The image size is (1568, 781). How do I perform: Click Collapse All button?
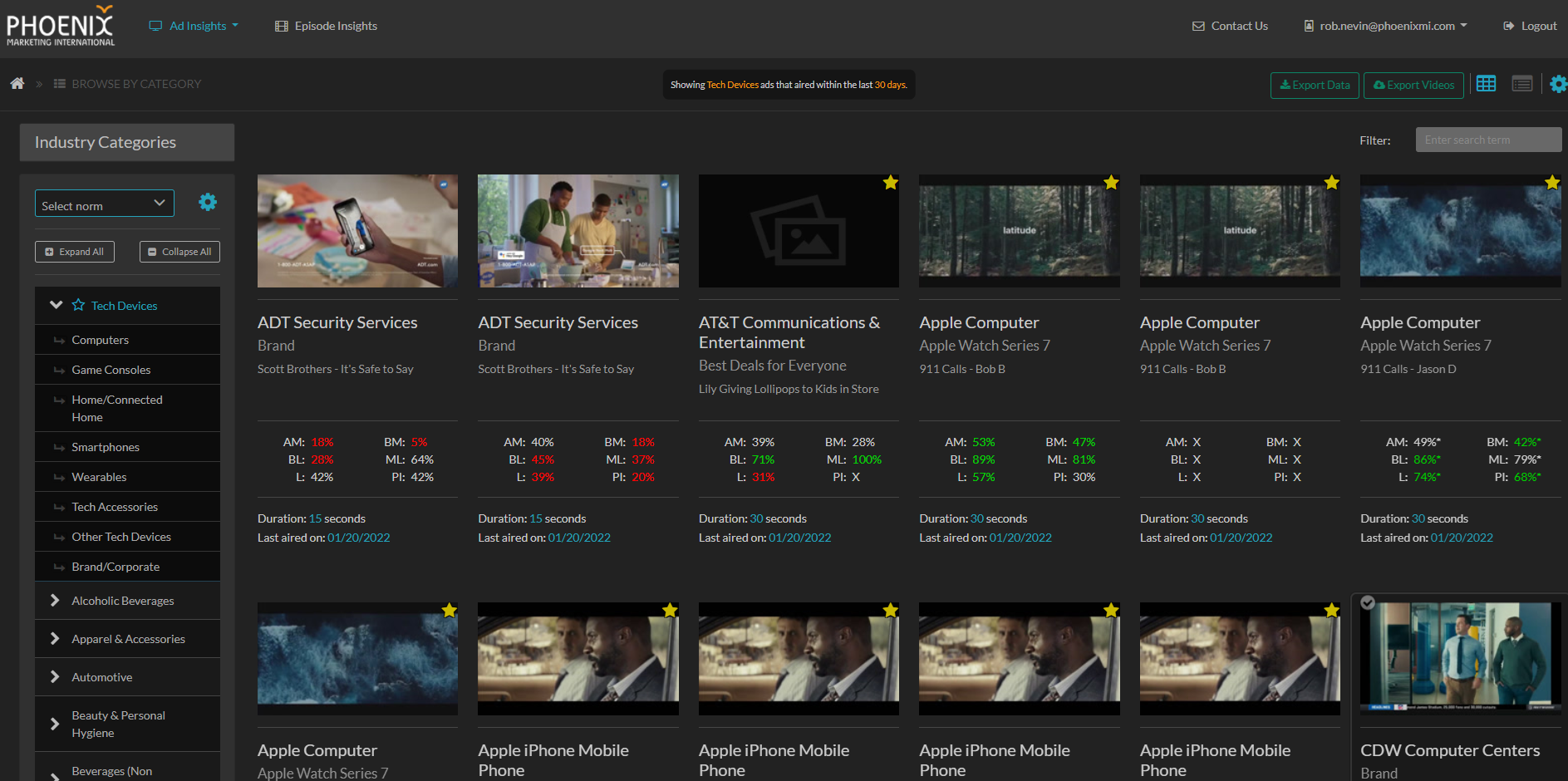click(179, 252)
